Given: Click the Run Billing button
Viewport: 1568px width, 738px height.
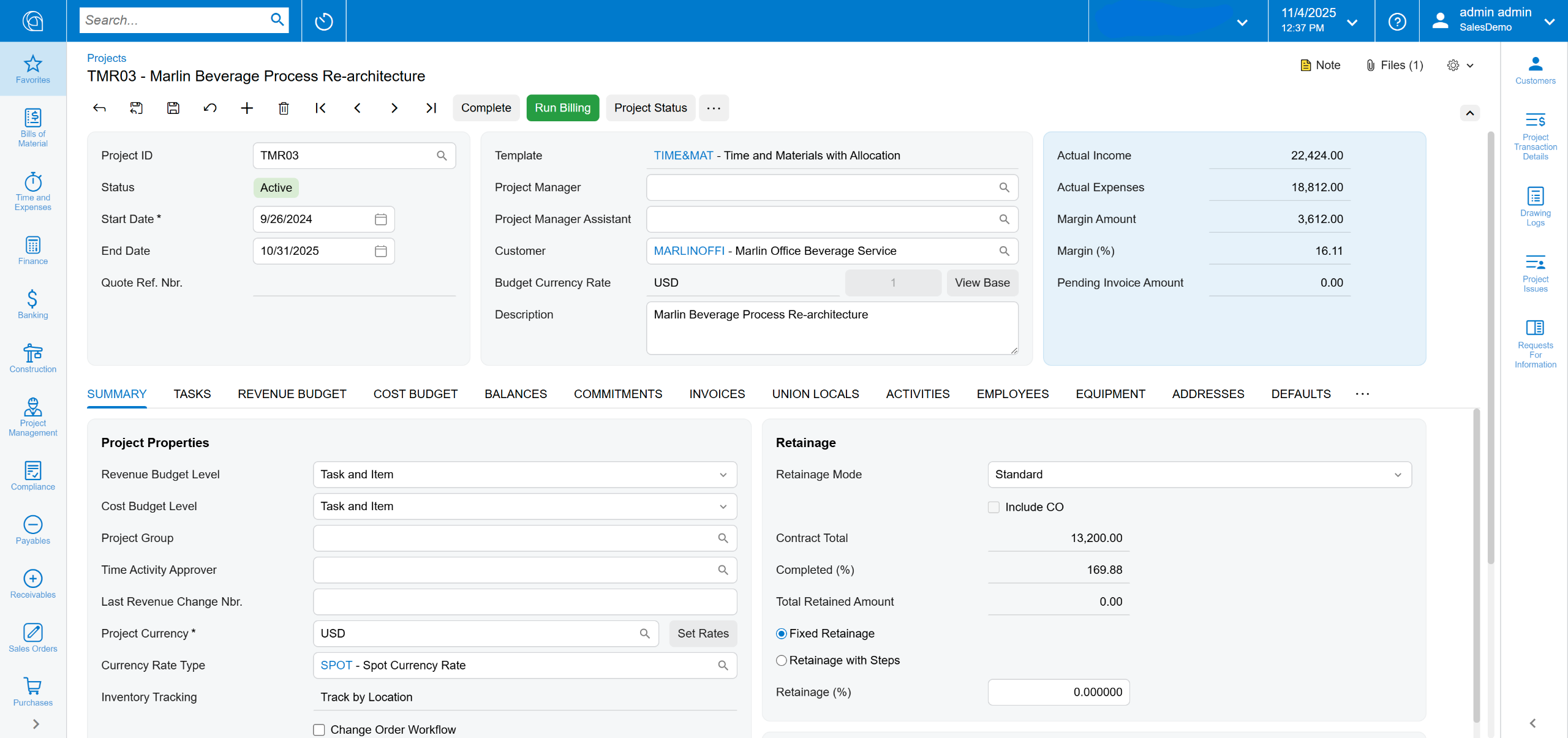Looking at the screenshot, I should click(562, 108).
